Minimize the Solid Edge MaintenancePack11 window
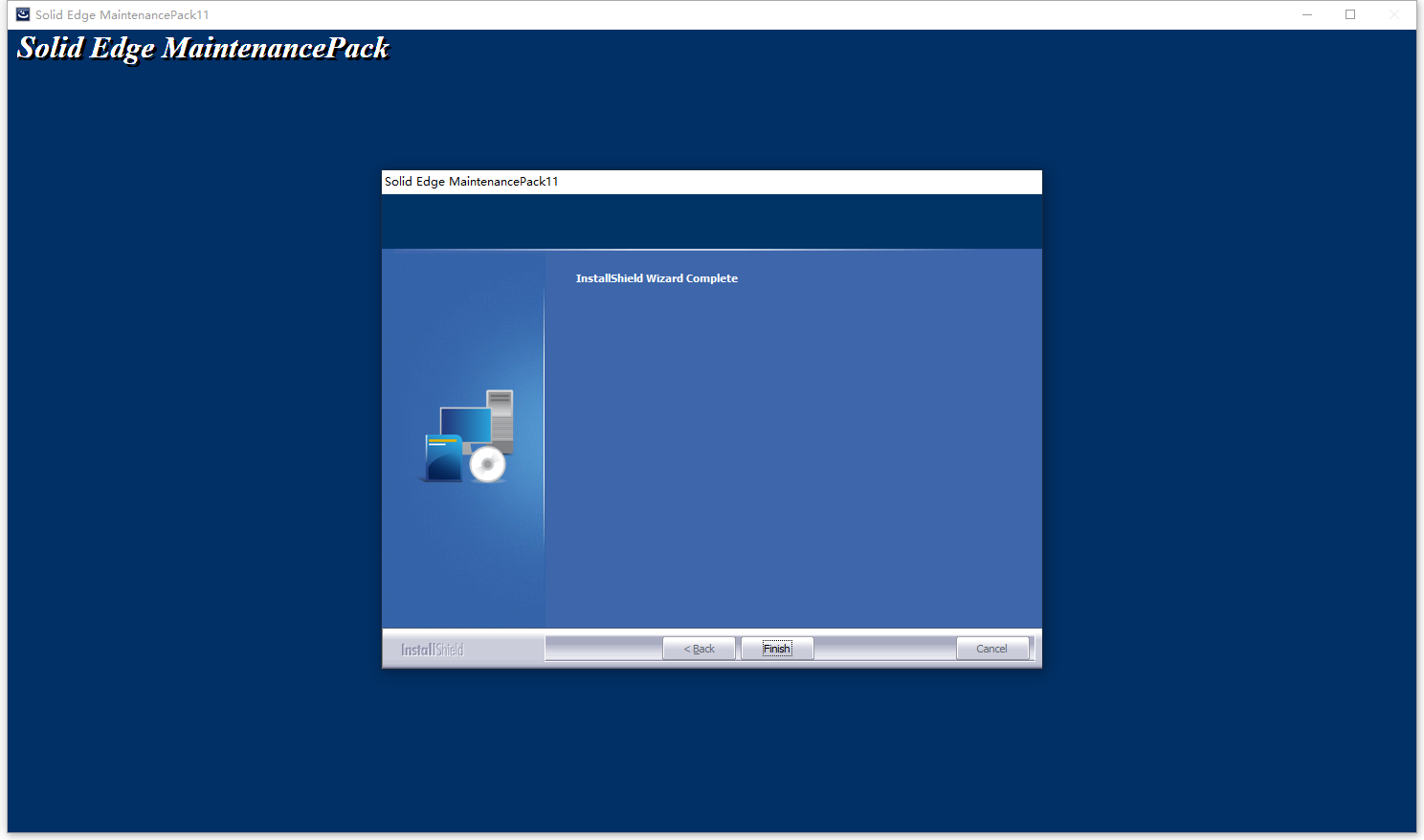This screenshot has height=840, width=1424. pyautogui.click(x=1307, y=14)
